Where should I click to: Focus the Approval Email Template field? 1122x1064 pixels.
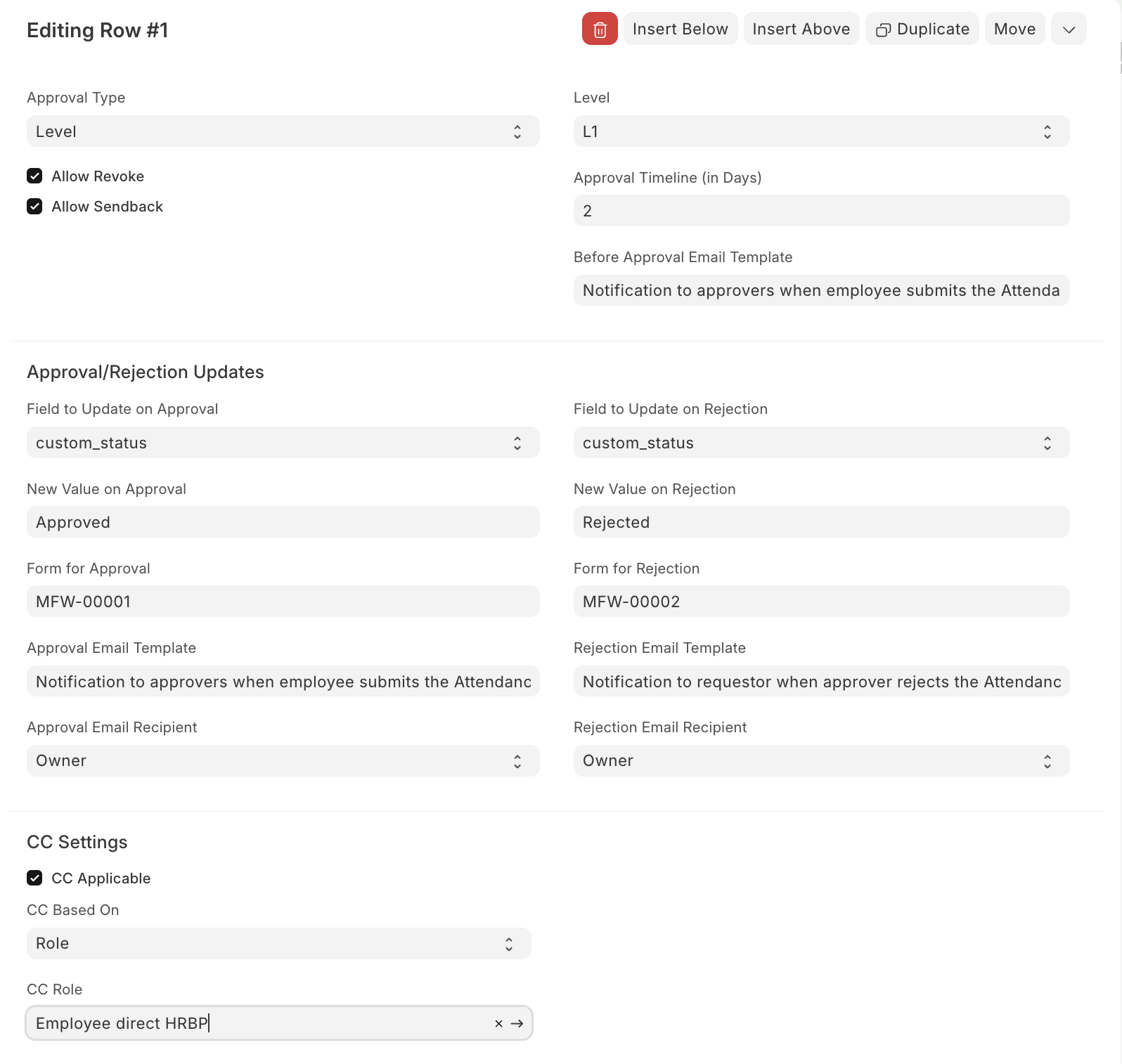[x=283, y=681]
